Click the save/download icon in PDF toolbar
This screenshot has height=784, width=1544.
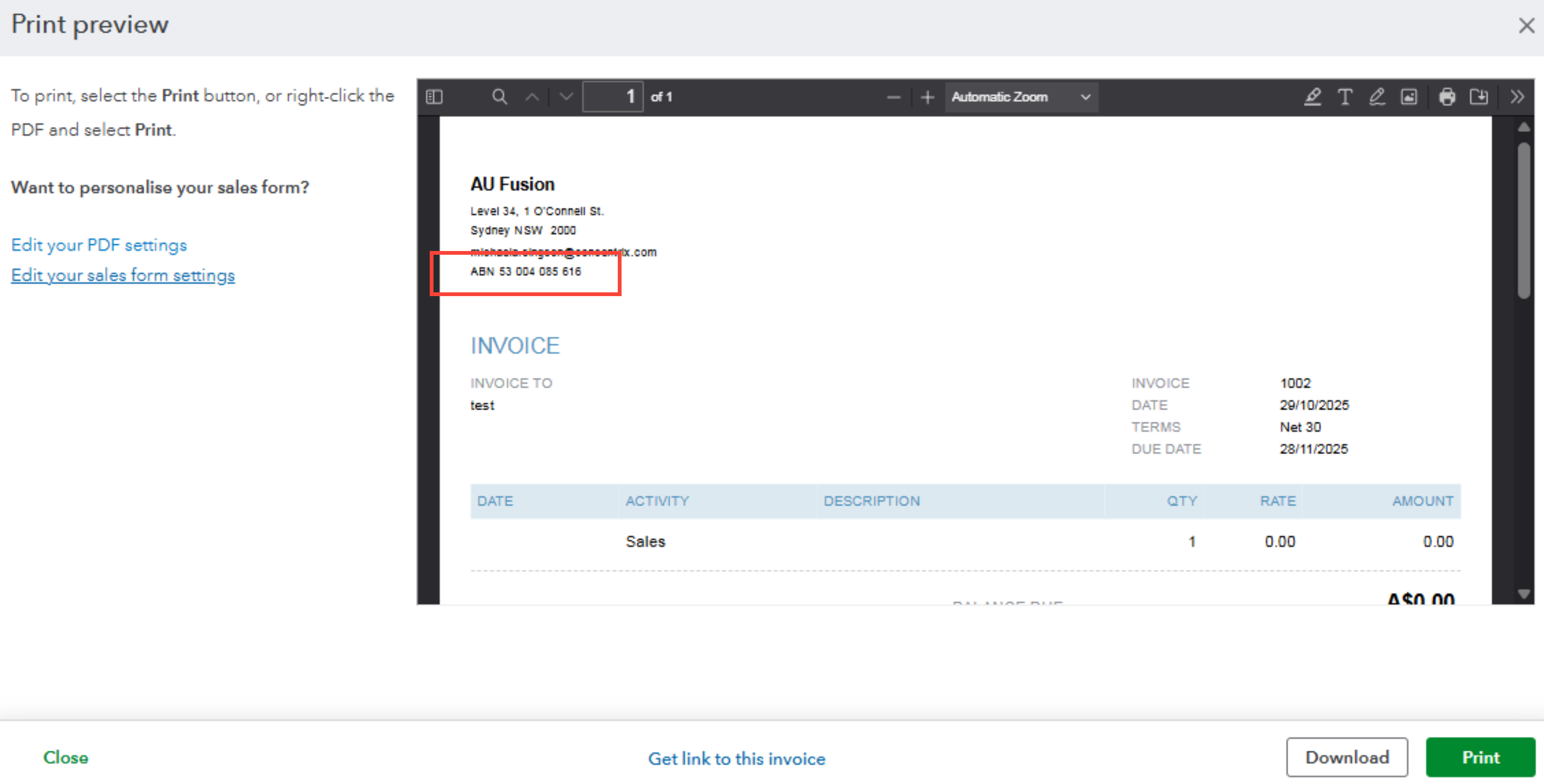pos(1479,97)
